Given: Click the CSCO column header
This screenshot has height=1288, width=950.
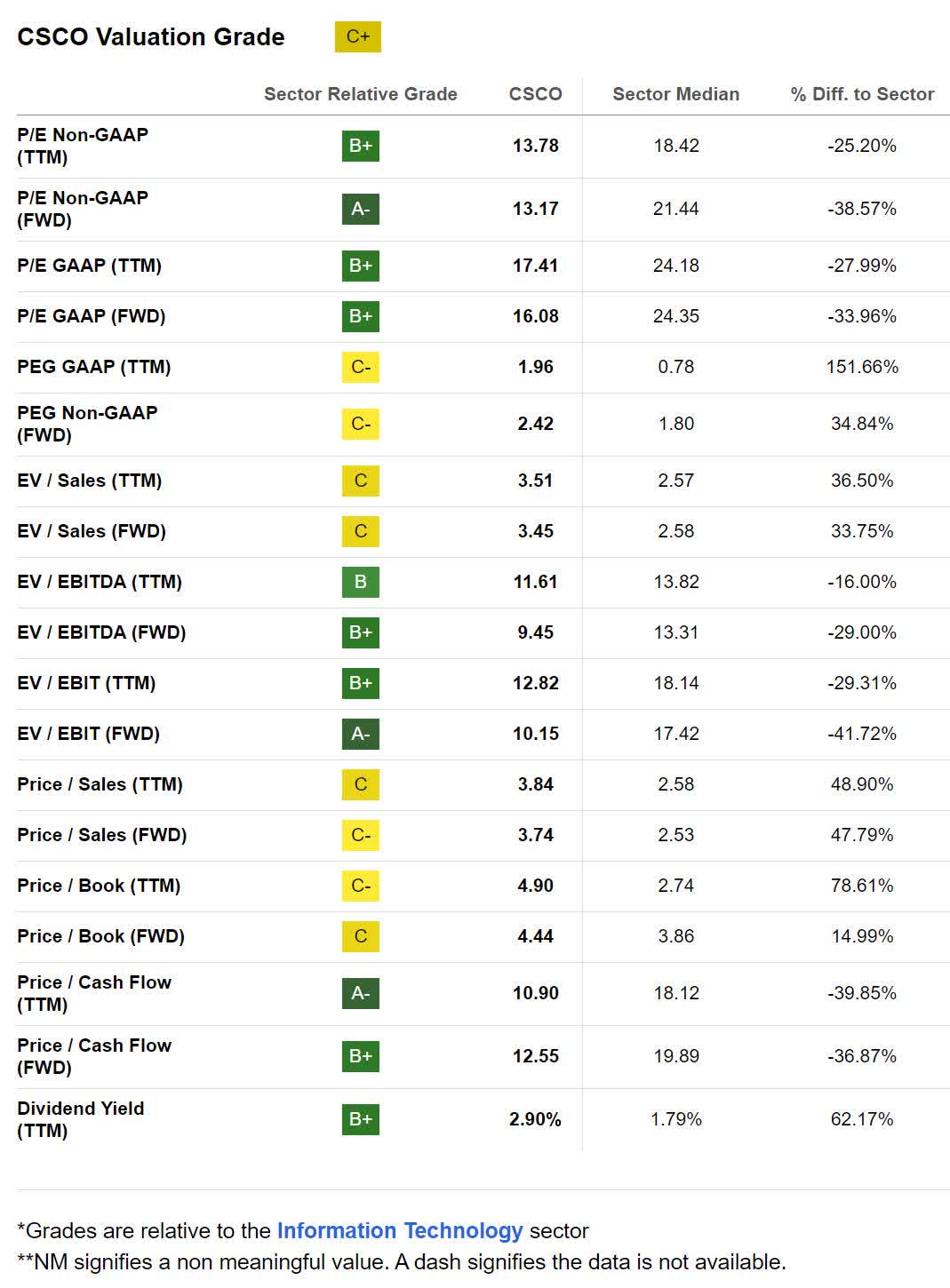Looking at the screenshot, I should (x=535, y=94).
